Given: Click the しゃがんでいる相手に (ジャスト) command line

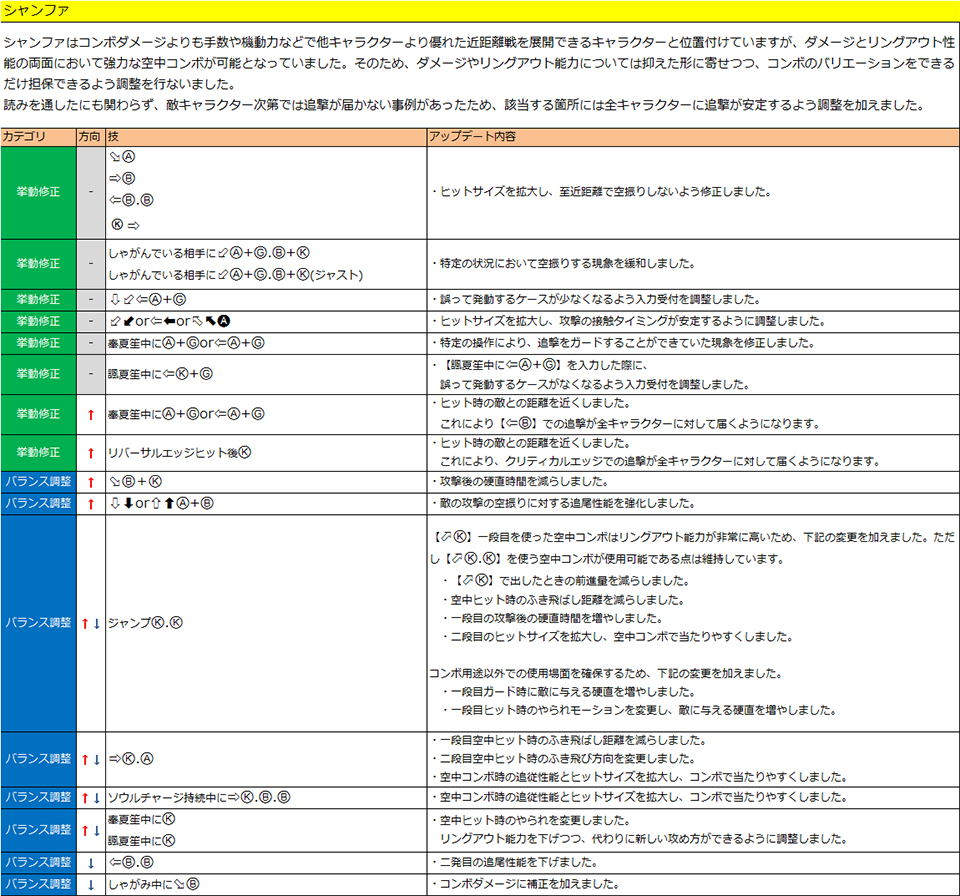Looking at the screenshot, I should point(235,274).
